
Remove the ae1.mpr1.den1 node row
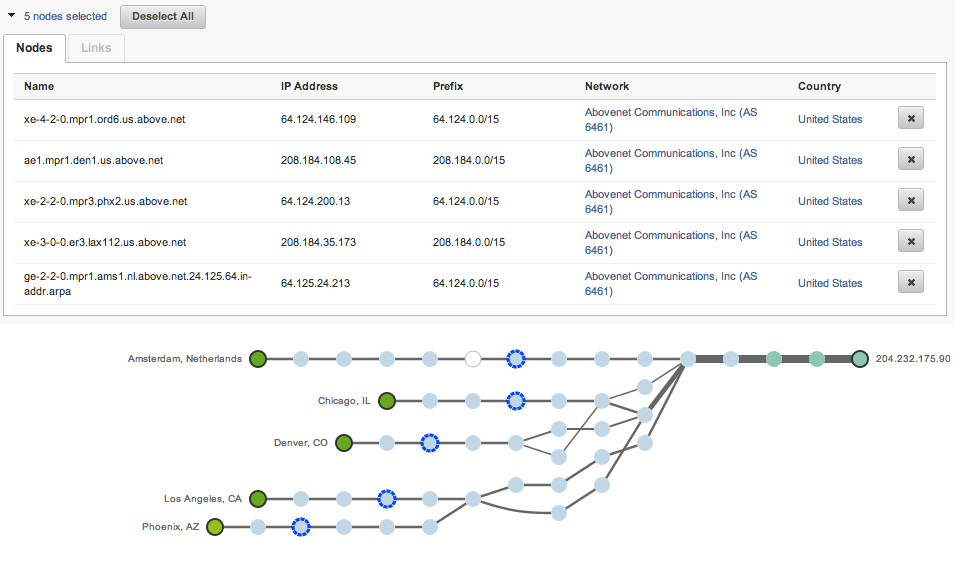[910, 160]
